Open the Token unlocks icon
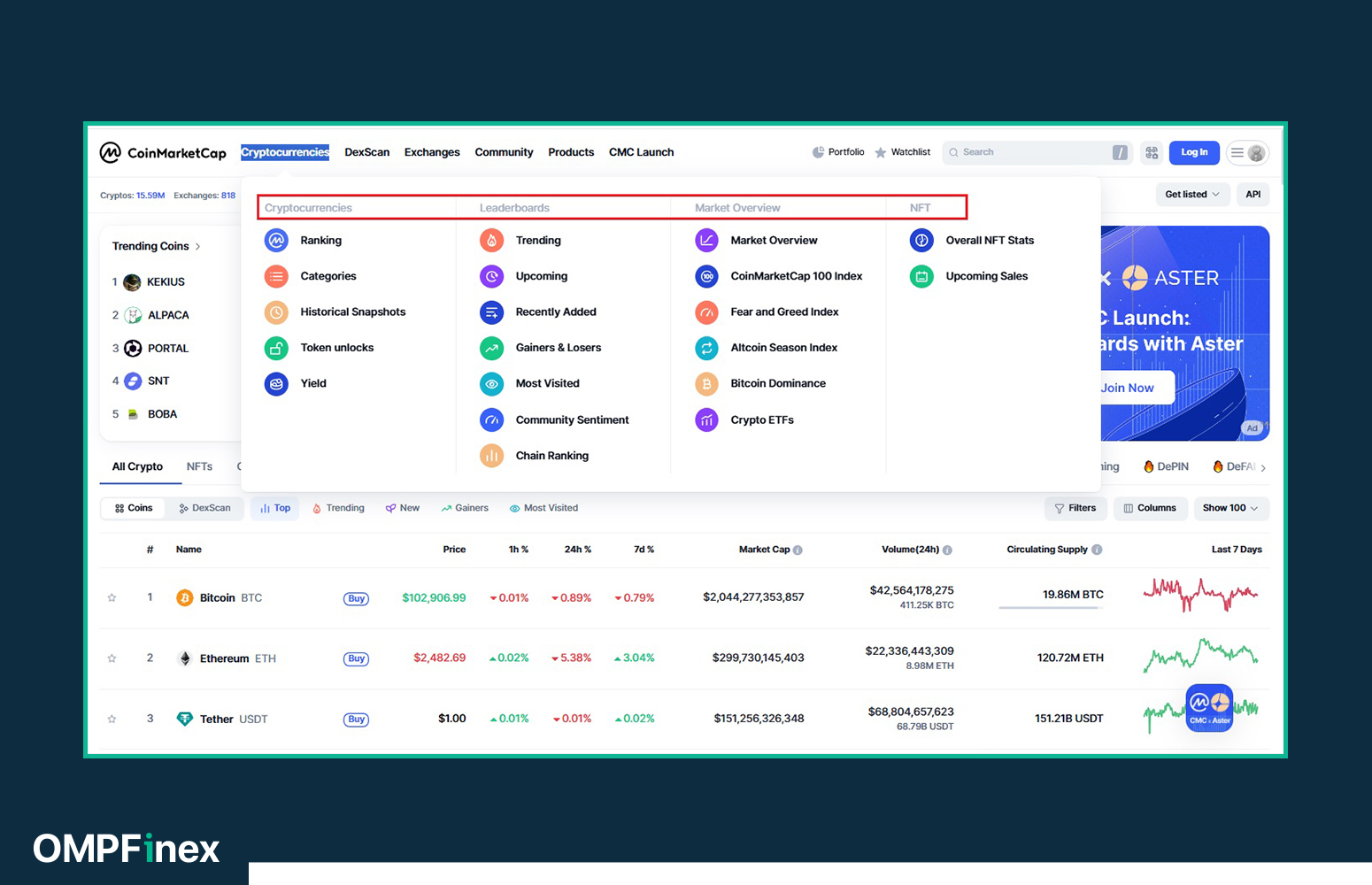1372x885 pixels. point(276,348)
